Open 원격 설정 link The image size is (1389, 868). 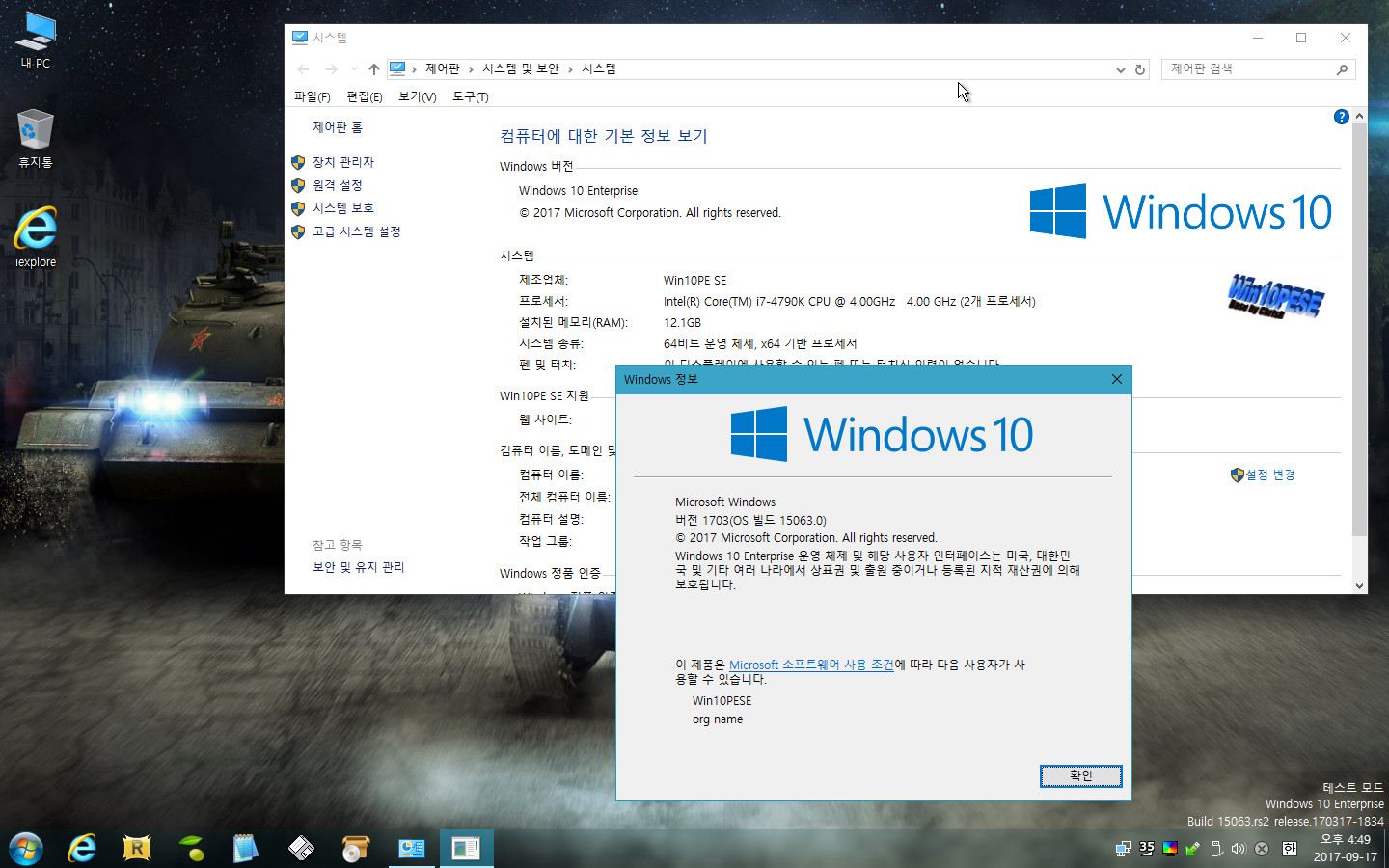pos(338,185)
